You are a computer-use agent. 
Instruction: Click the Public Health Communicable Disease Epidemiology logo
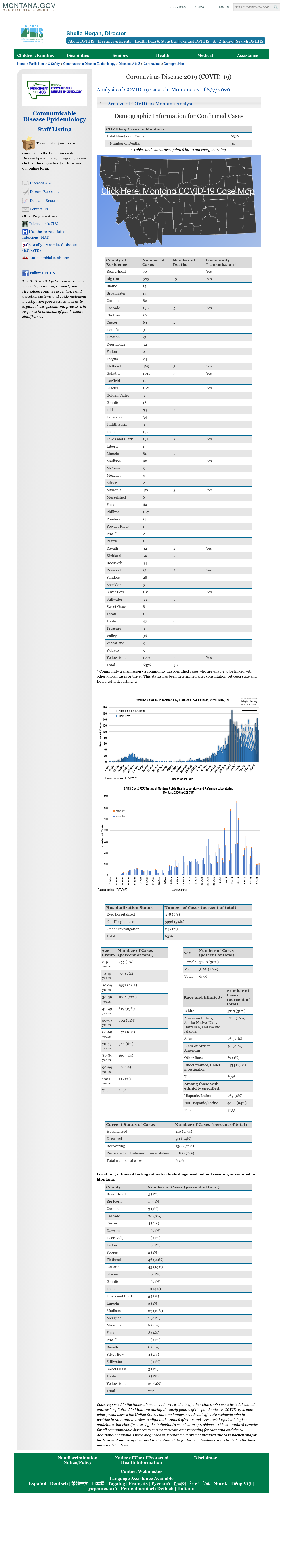point(54,90)
